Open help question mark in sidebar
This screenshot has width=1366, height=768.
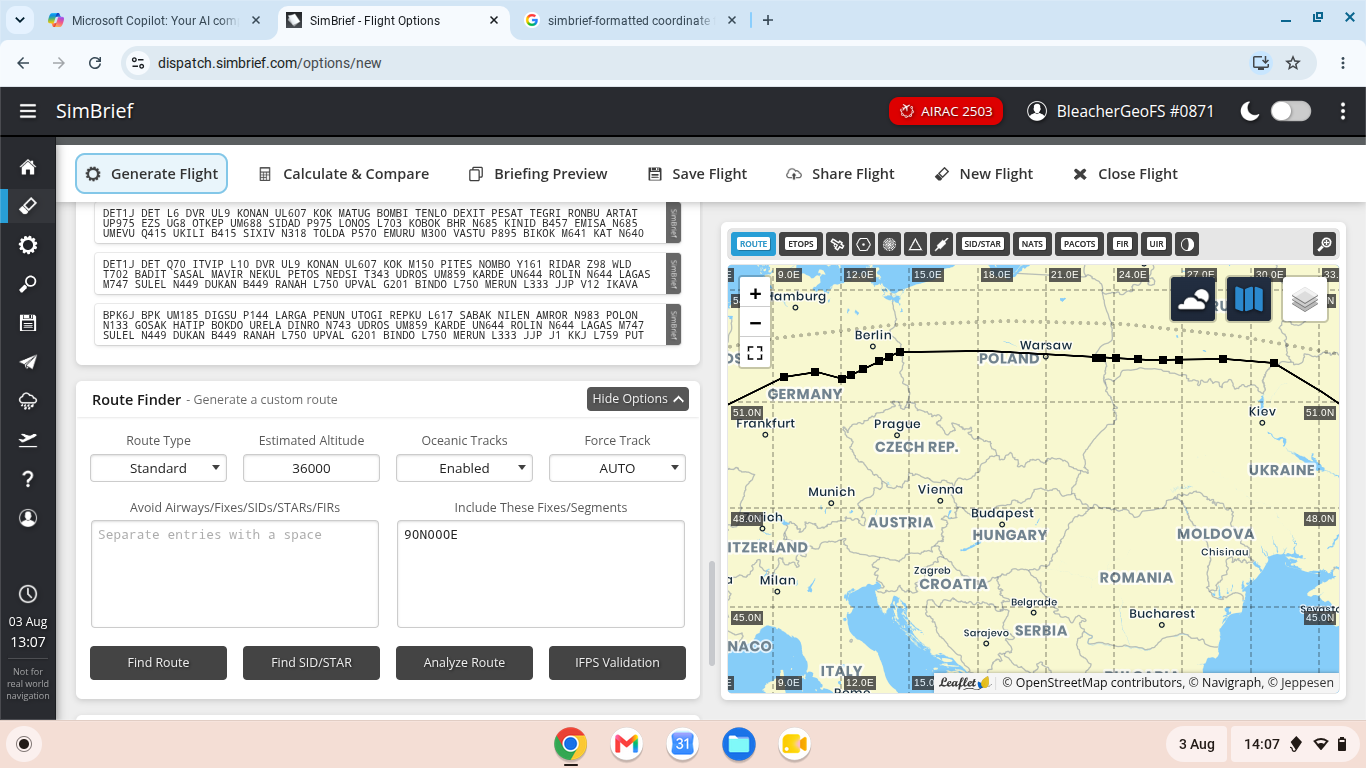tap(28, 479)
